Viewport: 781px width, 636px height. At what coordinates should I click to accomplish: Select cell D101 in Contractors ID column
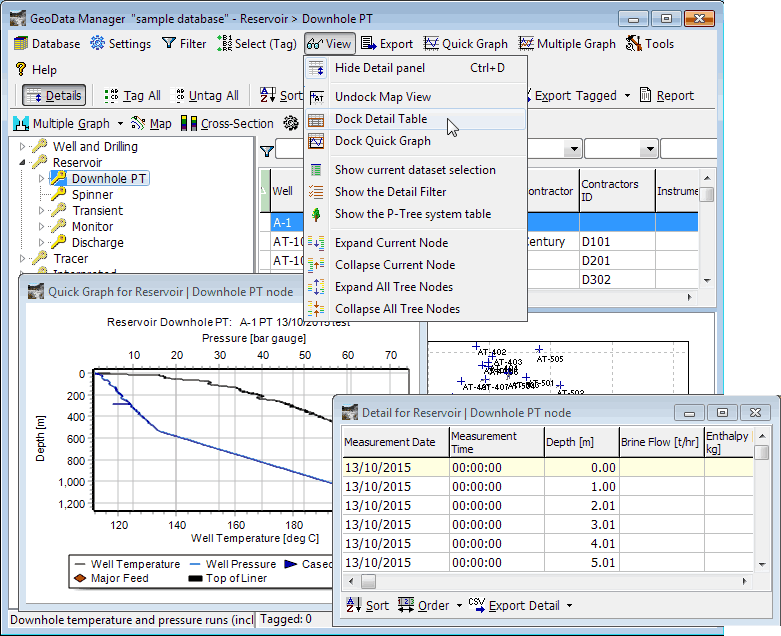tap(617, 242)
